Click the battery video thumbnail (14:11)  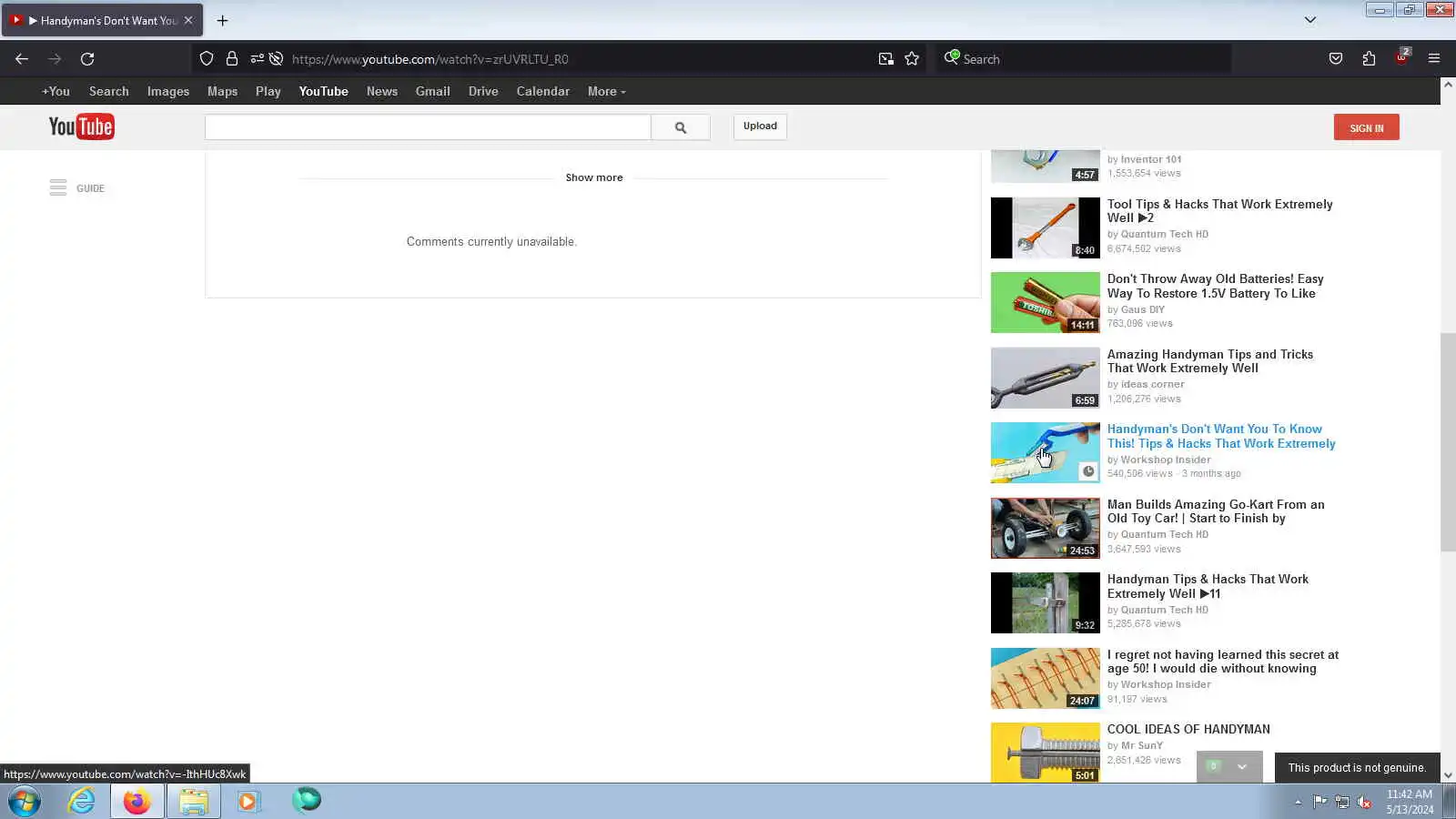tap(1046, 303)
